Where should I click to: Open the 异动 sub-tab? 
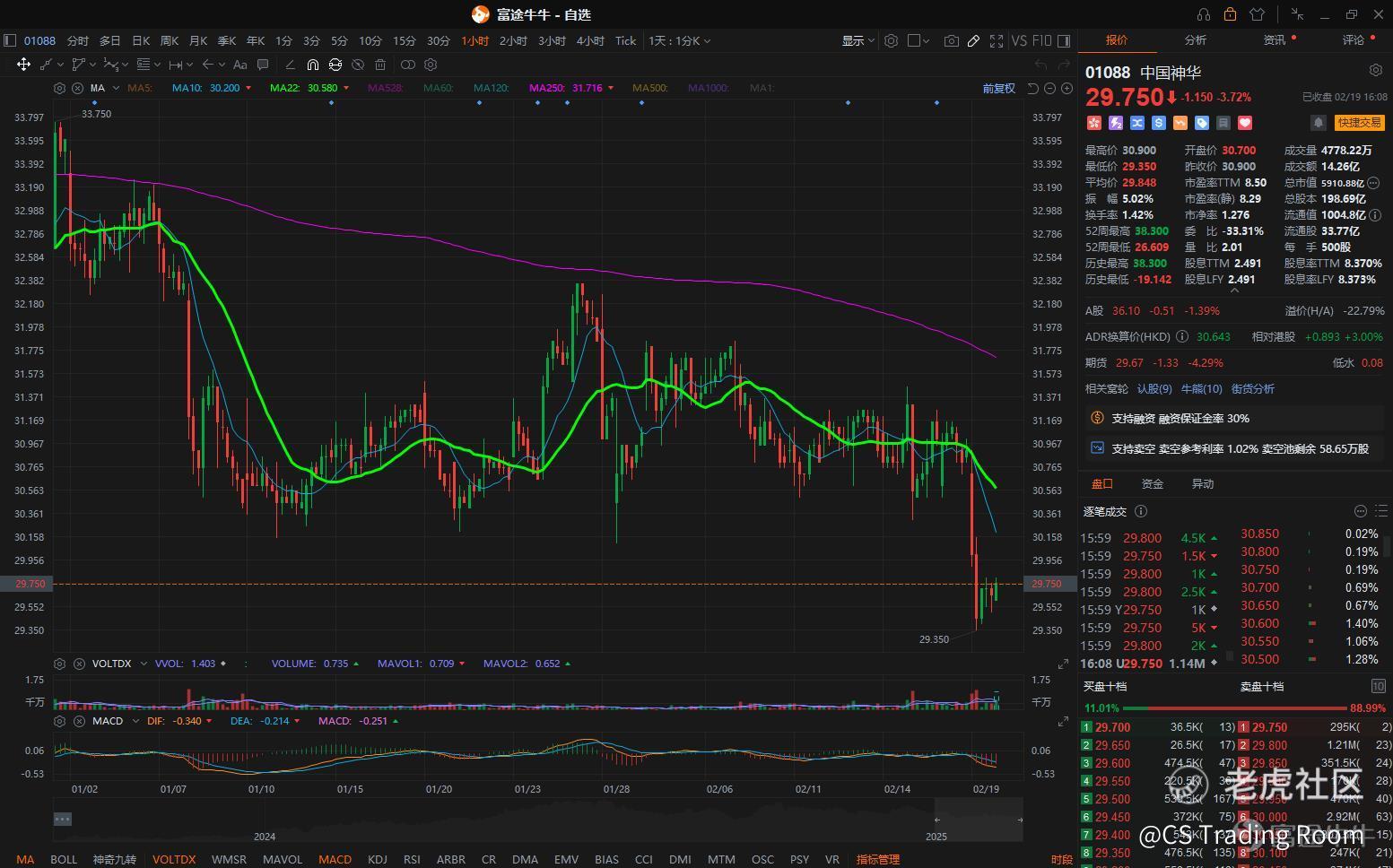[x=1203, y=484]
